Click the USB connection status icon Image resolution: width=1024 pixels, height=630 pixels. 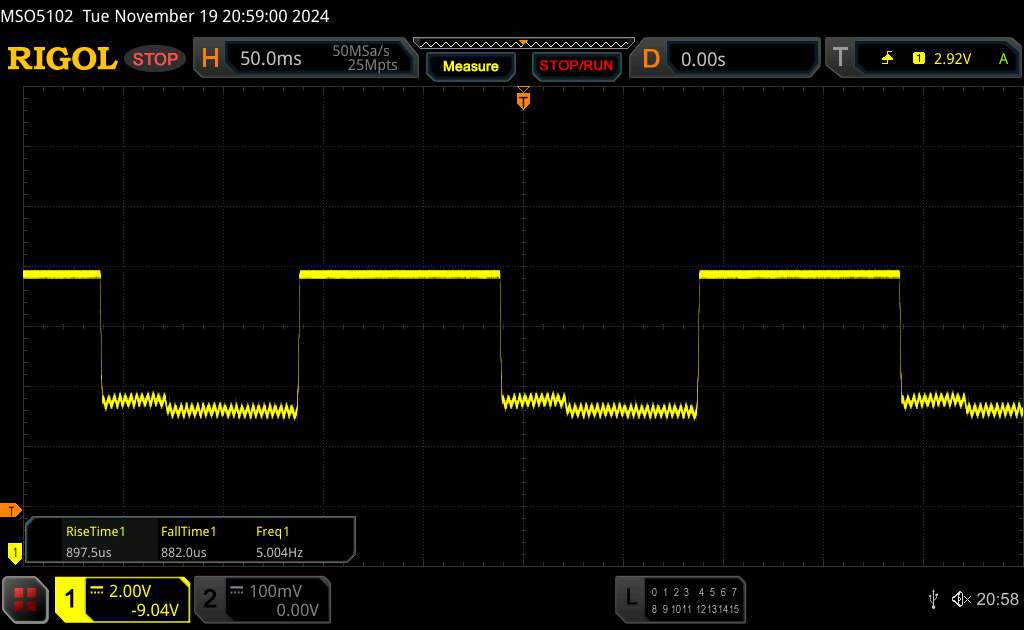coord(933,598)
